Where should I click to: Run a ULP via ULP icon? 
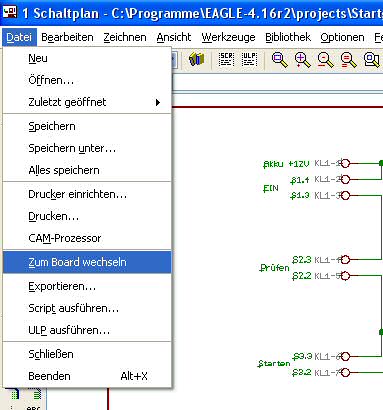(249, 60)
